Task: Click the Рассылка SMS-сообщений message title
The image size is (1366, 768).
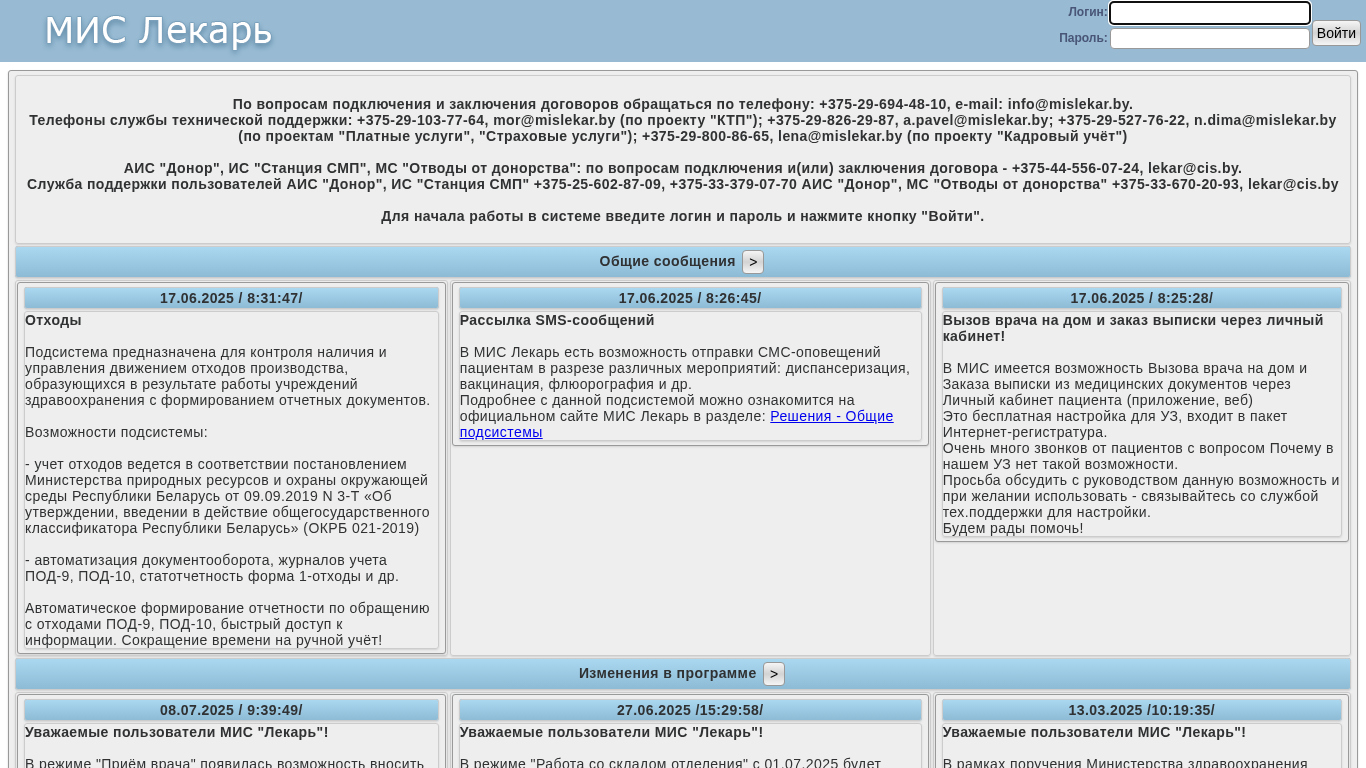Action: [x=557, y=320]
